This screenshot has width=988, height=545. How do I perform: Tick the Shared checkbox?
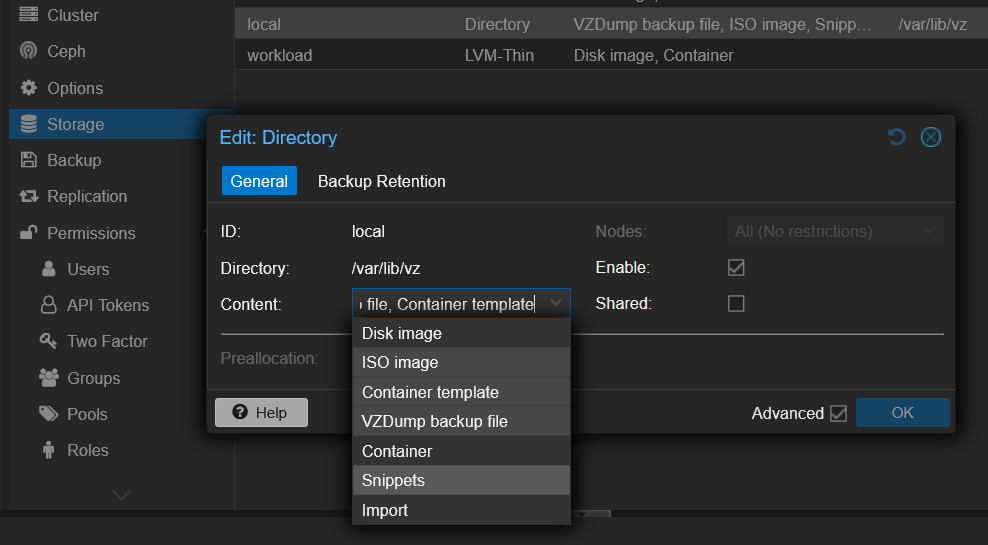[736, 304]
